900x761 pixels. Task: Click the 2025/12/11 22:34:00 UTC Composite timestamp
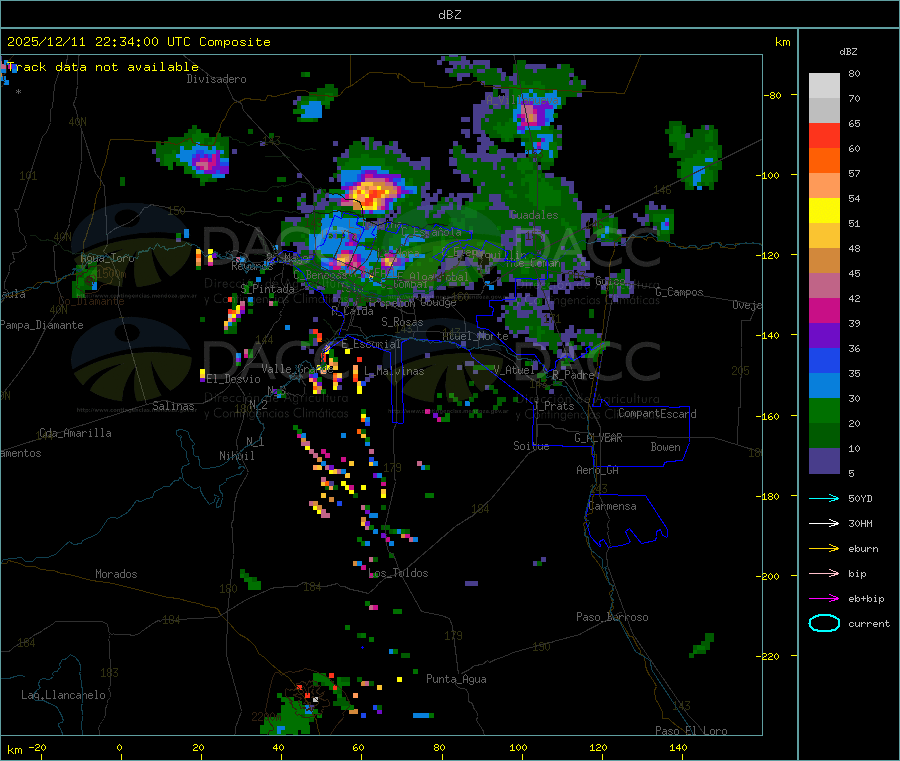(x=138, y=42)
